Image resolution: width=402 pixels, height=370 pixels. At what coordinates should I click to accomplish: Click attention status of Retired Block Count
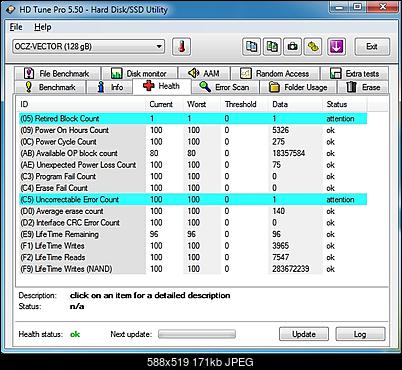[340, 119]
